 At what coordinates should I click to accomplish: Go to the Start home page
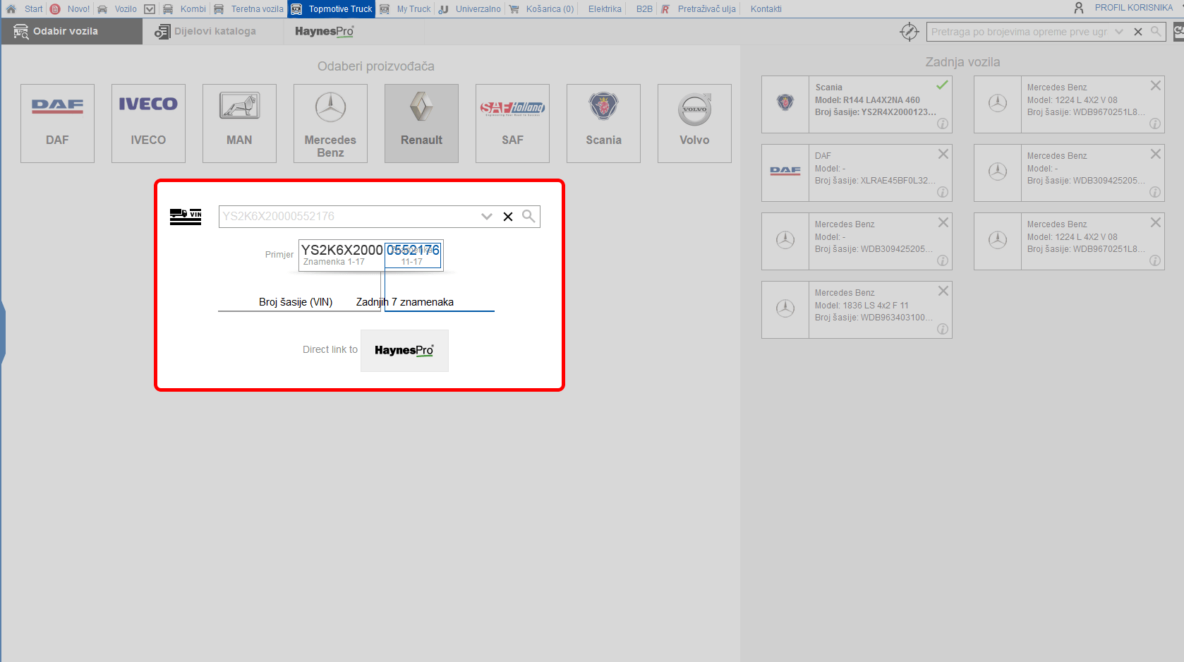24,9
